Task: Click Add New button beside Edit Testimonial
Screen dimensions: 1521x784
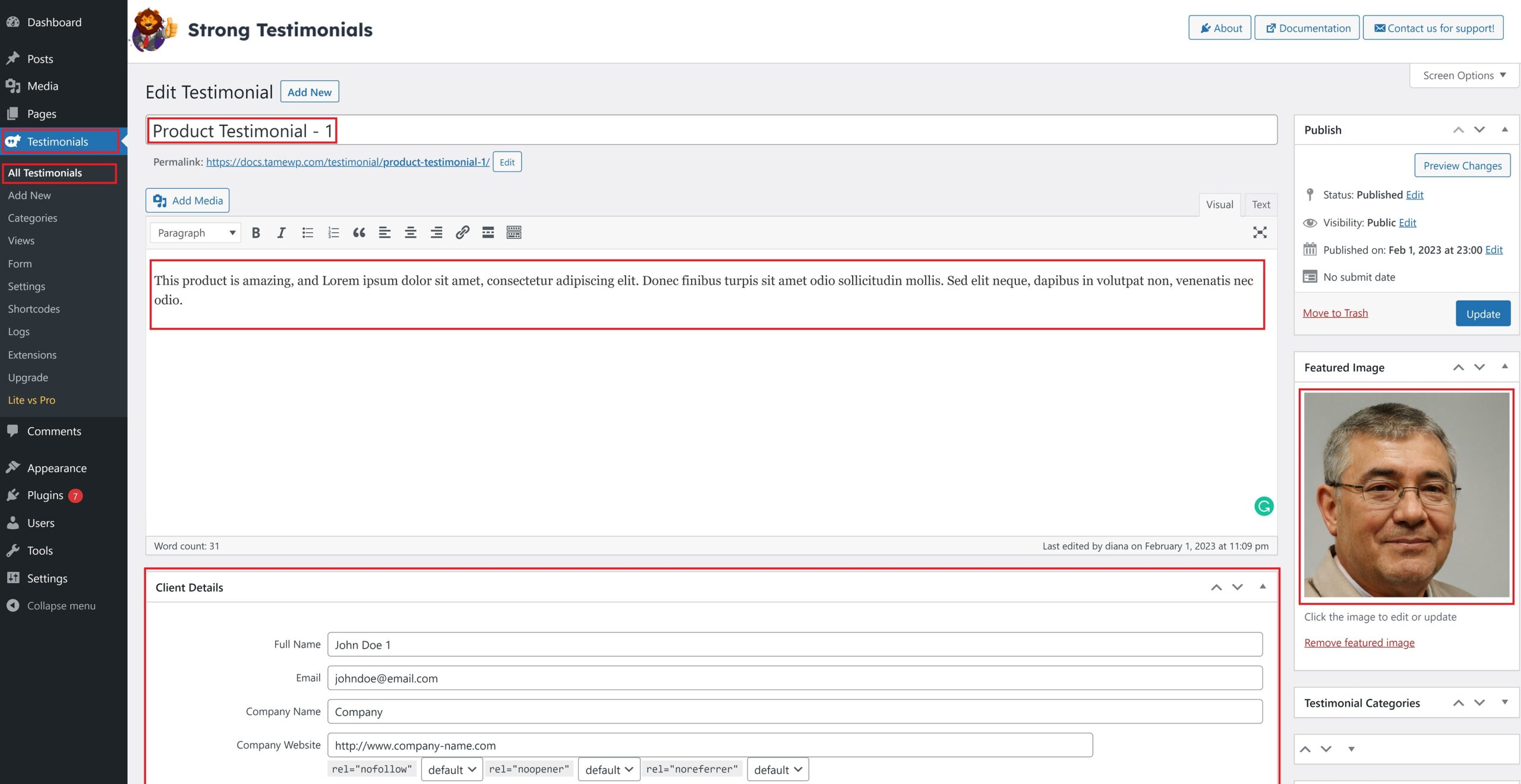Action: click(x=310, y=92)
